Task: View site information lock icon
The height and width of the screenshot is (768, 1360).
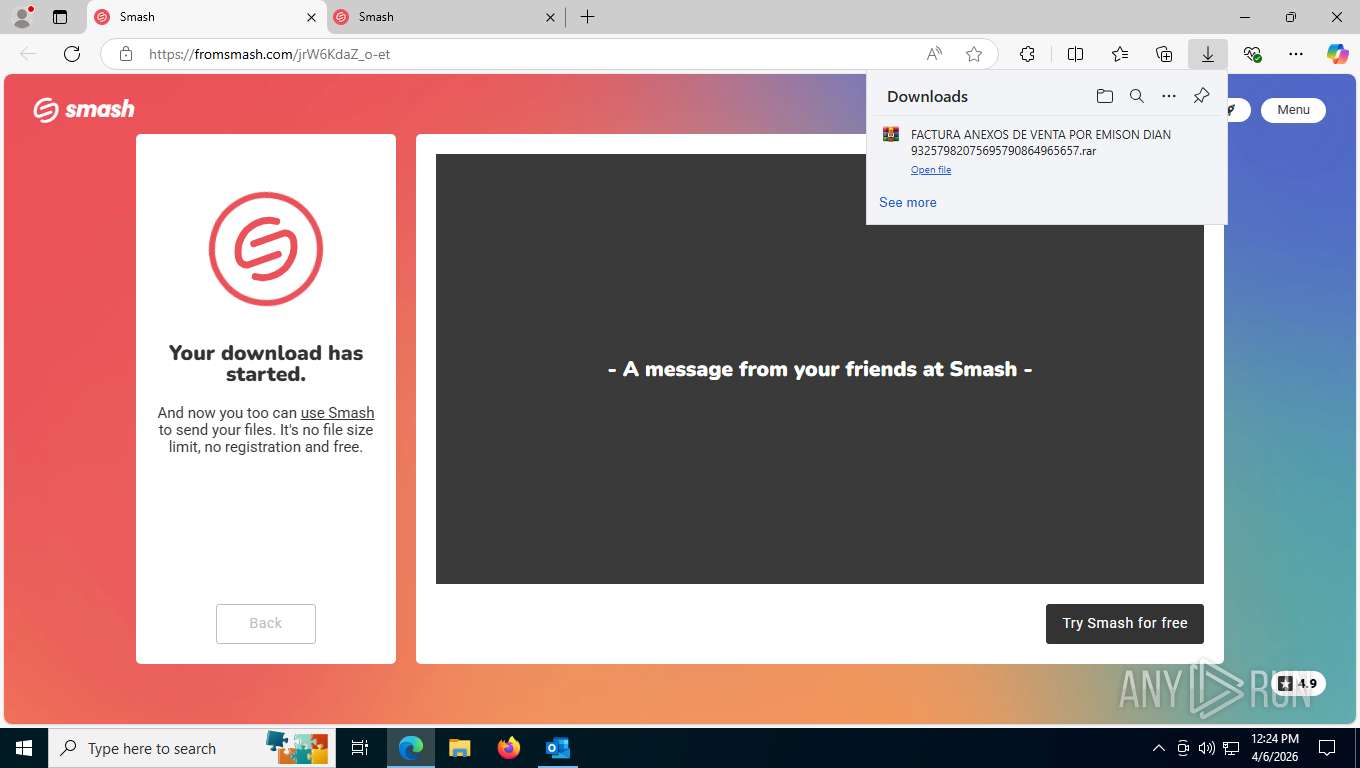Action: pyautogui.click(x=126, y=54)
